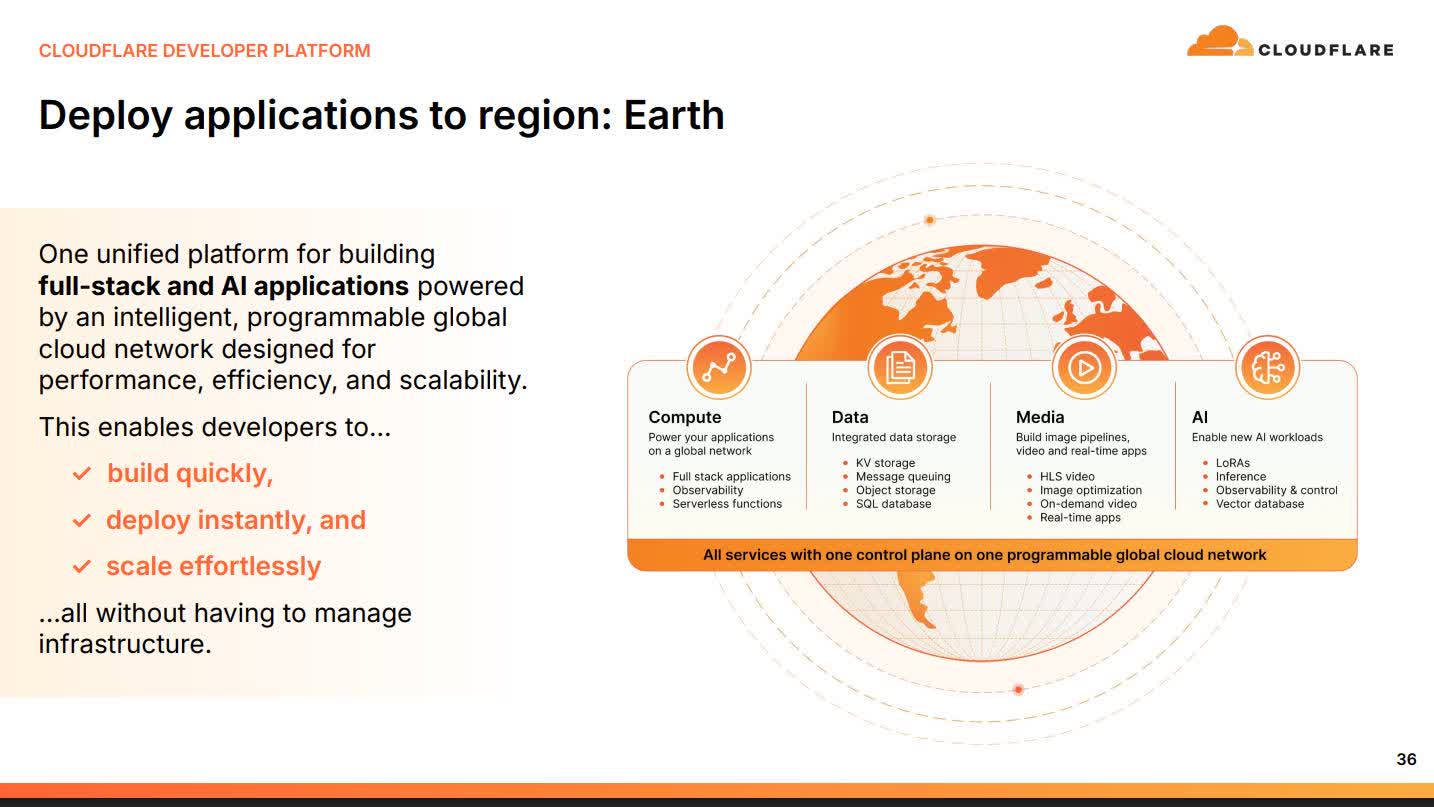
Task: Select the Media play-button icon
Action: click(1083, 367)
